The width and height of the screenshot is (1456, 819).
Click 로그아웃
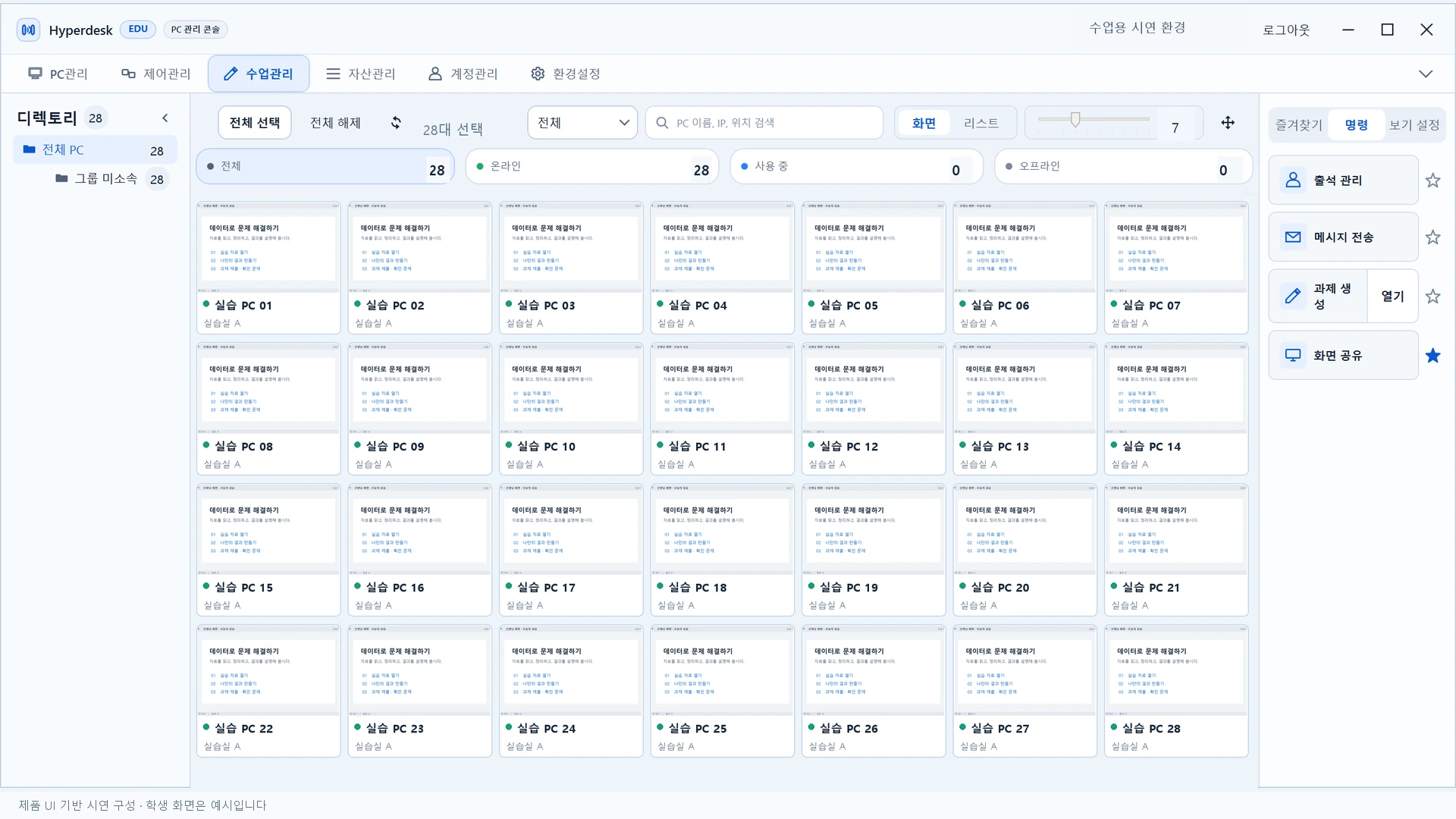click(1286, 30)
